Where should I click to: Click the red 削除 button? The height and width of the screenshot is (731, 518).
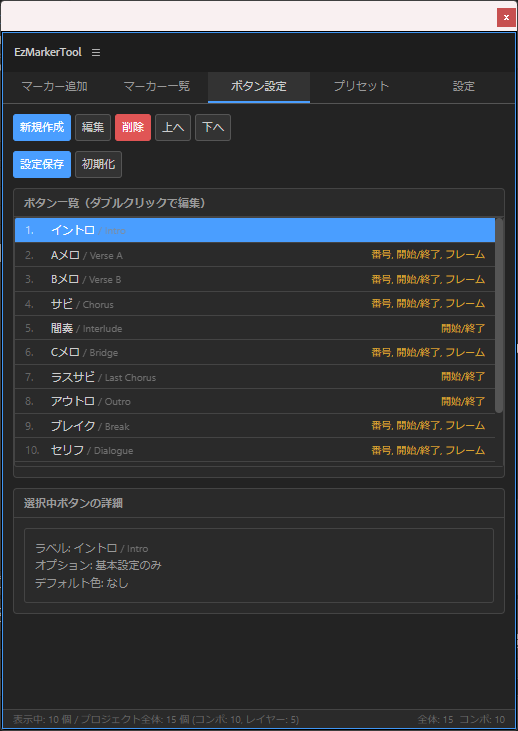[133, 127]
